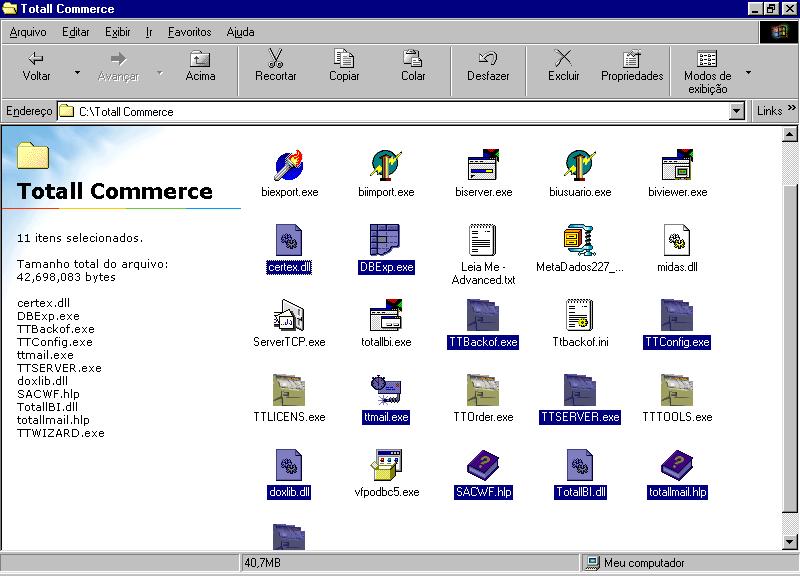Click the TTSERVER.exe file name label
The width and height of the screenshot is (800, 576).
580,417
